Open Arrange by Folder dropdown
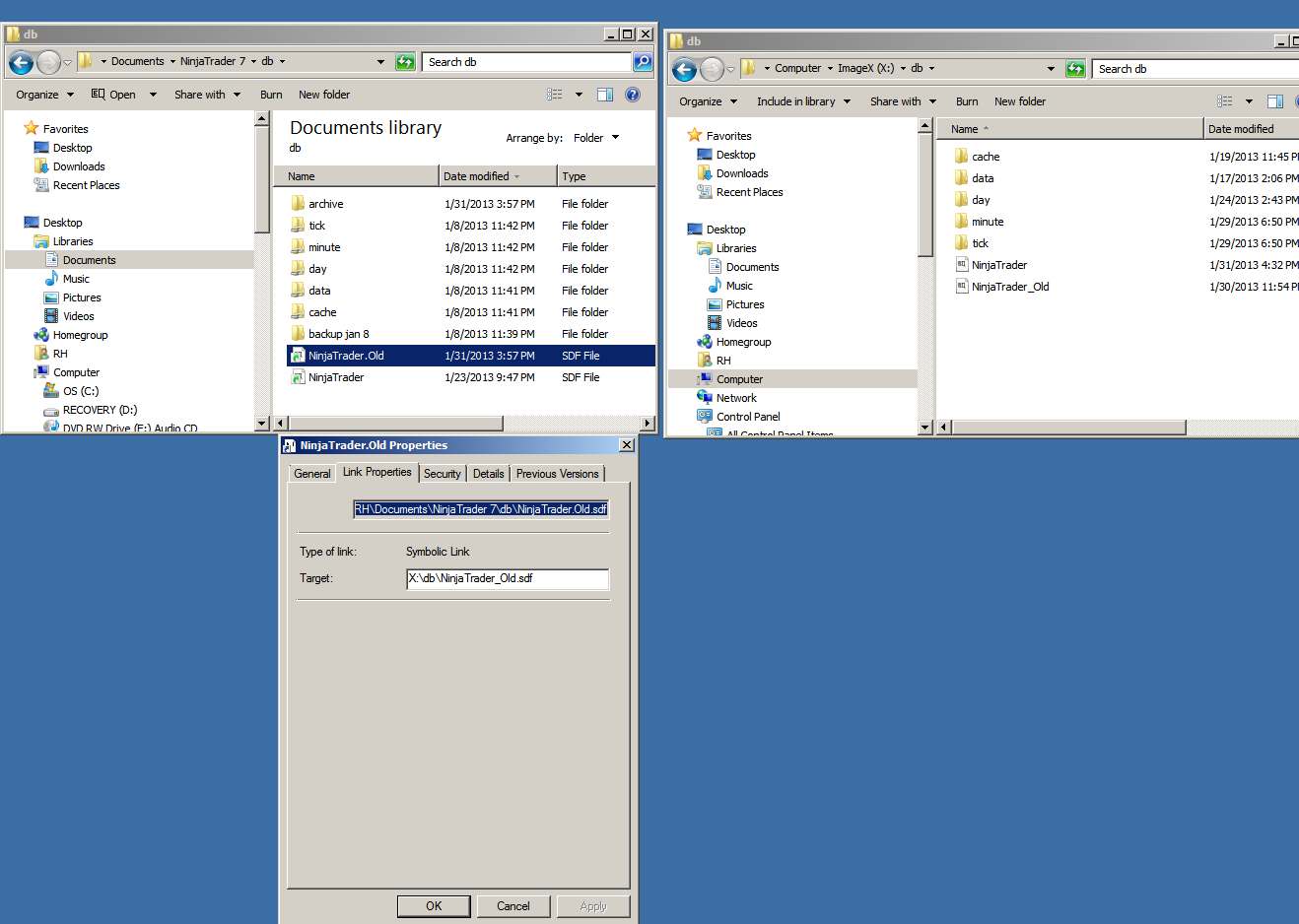Screen dimensions: 1299x924 596,138
